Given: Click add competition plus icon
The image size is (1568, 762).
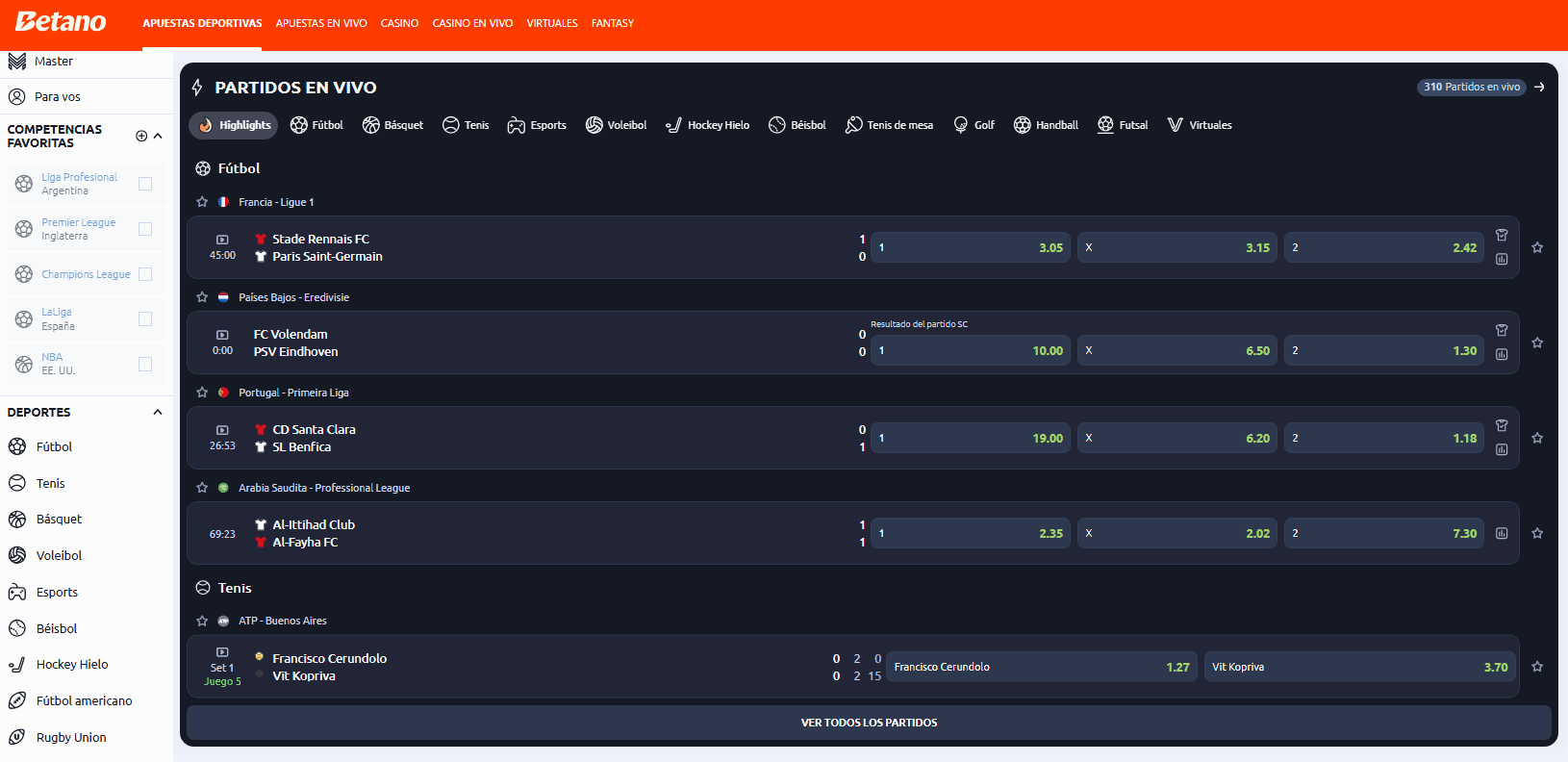Looking at the screenshot, I should (141, 136).
